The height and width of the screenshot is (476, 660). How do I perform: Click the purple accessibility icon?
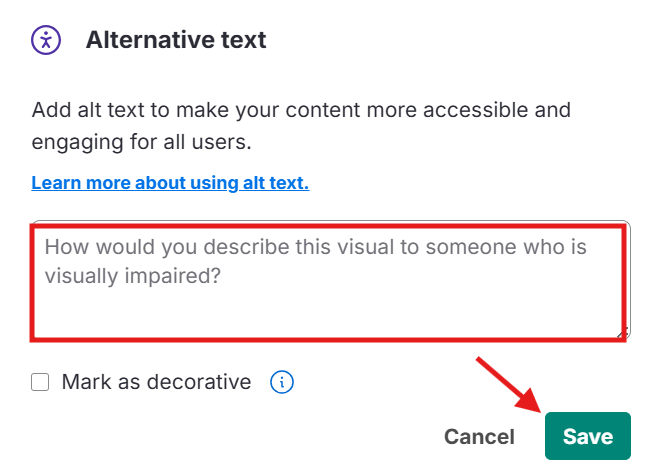(x=46, y=40)
